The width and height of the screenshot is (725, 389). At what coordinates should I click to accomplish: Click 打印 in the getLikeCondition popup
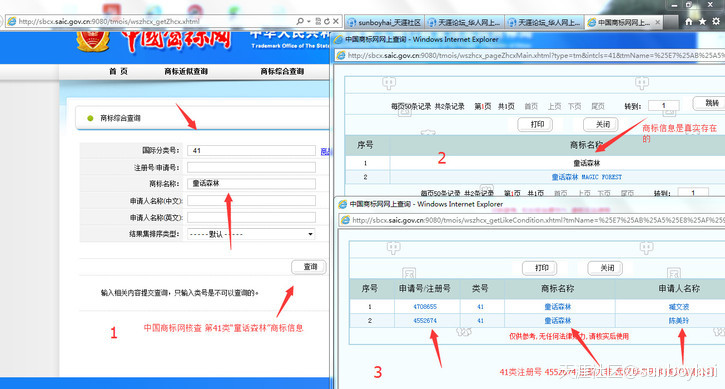[540, 268]
